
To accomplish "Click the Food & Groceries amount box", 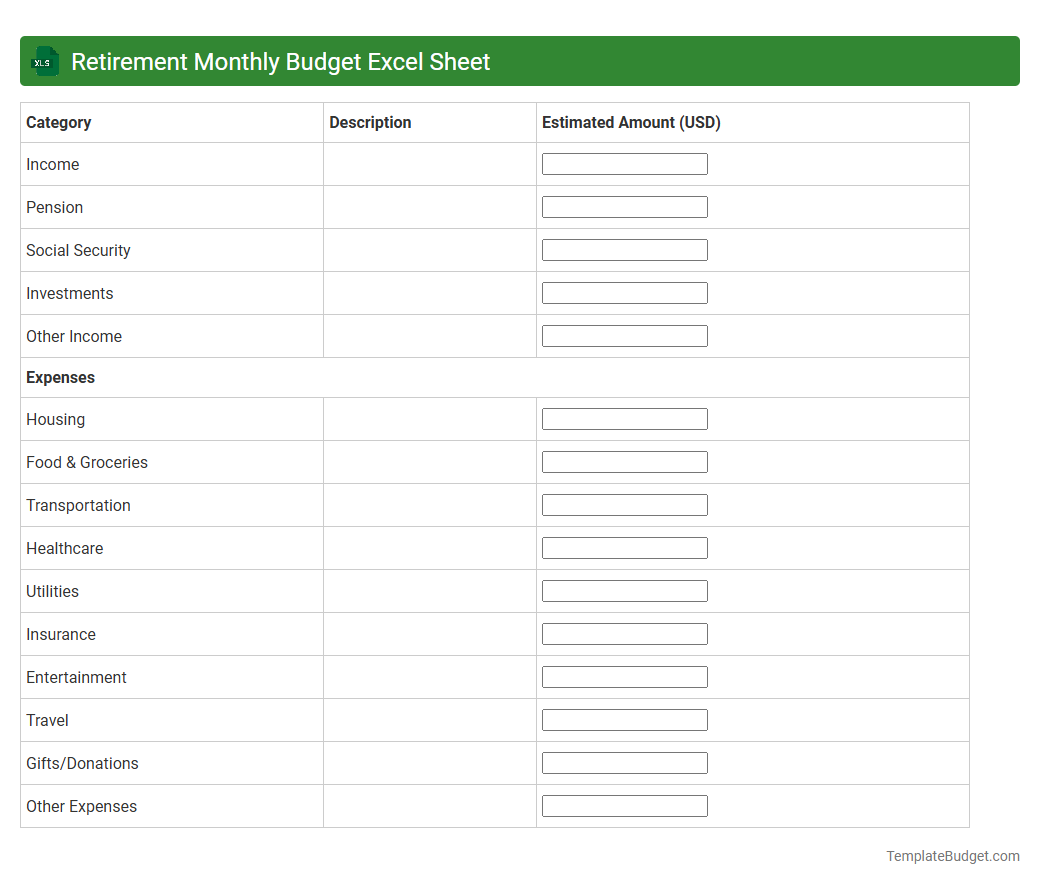I will (624, 461).
